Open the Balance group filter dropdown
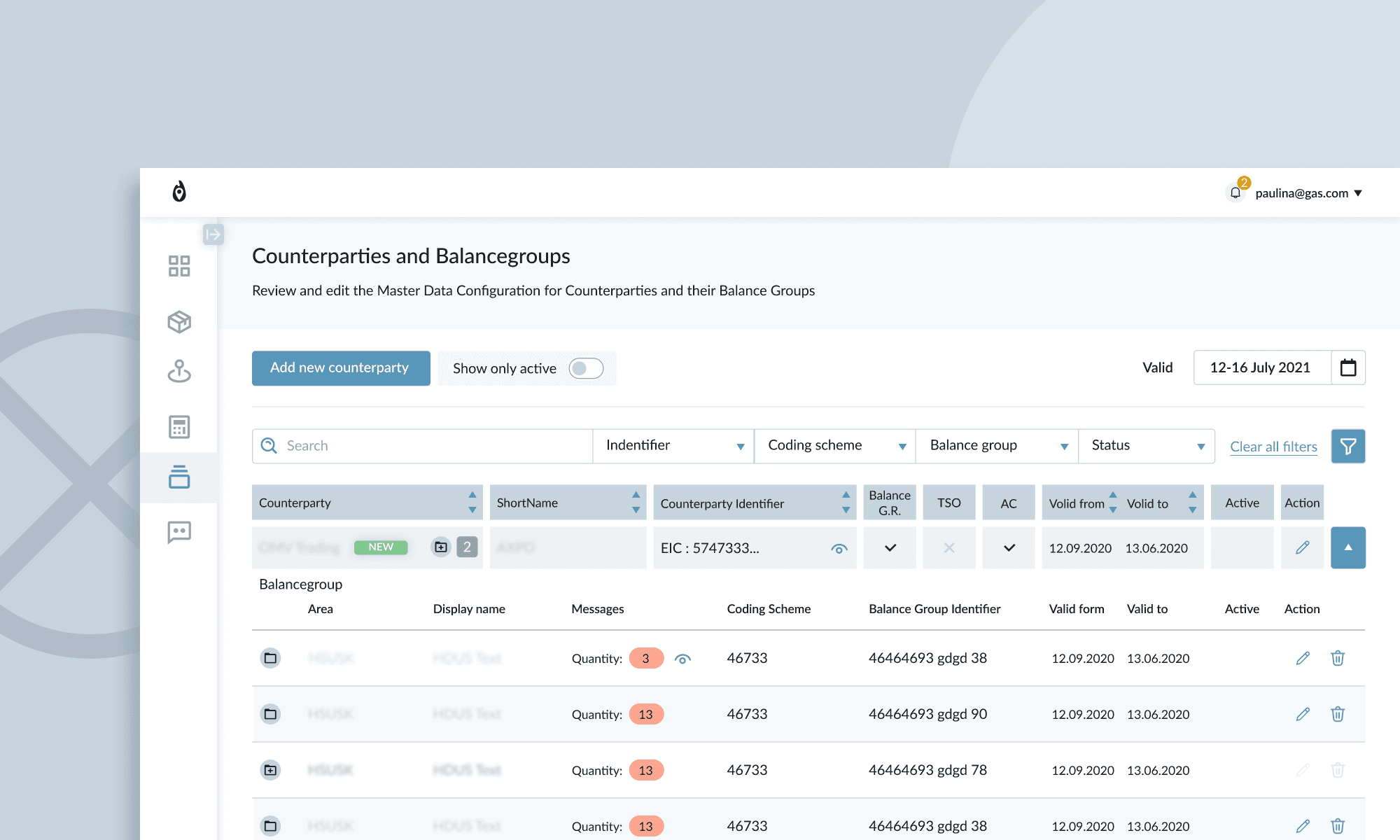Screen dimensions: 1400x840 [x=997, y=446]
